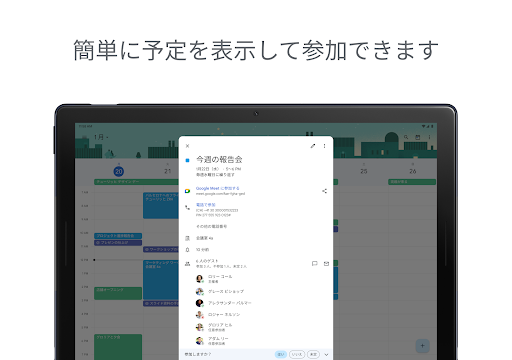The height and width of the screenshot is (360, 512).
Task: Open the プレゼンの仕上げ task event
Action: pyautogui.click(x=118, y=243)
